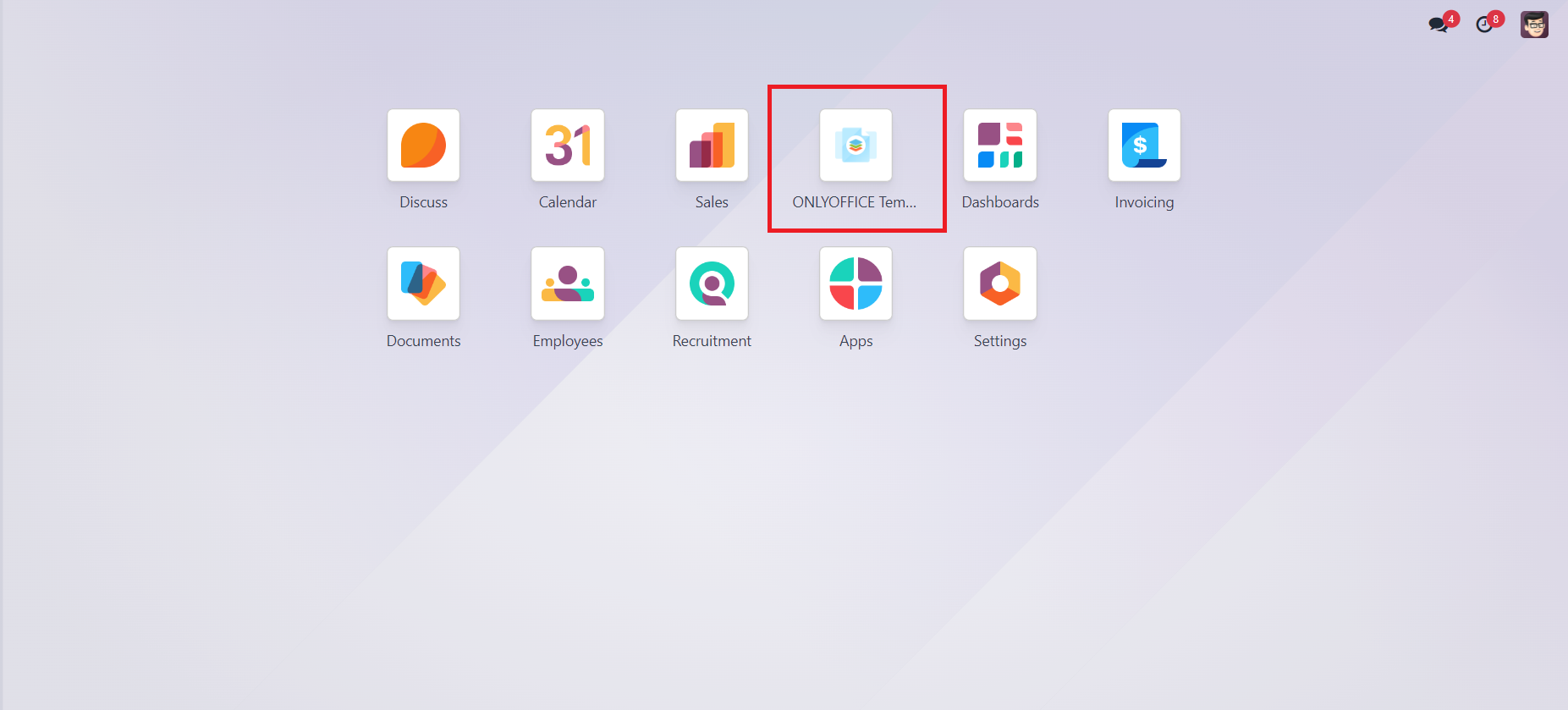Open the Invoicing app icon
The height and width of the screenshot is (710, 1568).
1144,146
